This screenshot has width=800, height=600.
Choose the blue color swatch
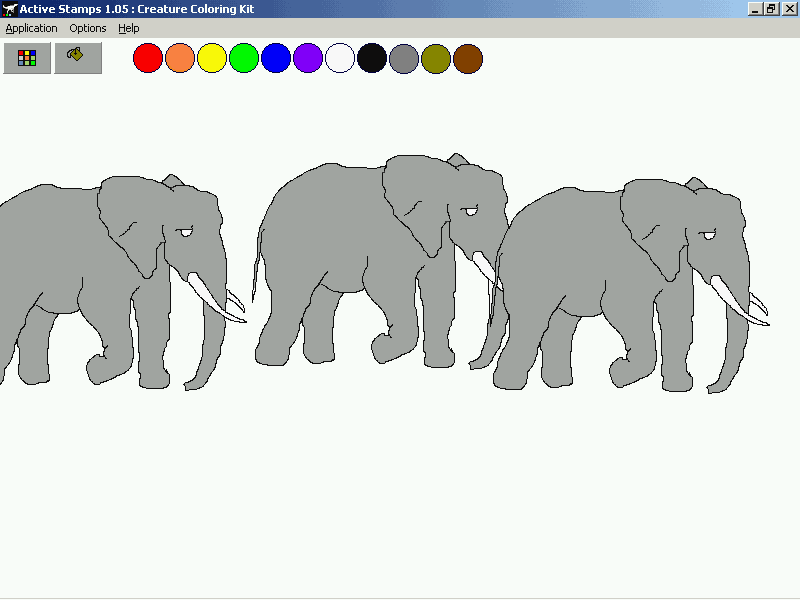click(x=276, y=58)
